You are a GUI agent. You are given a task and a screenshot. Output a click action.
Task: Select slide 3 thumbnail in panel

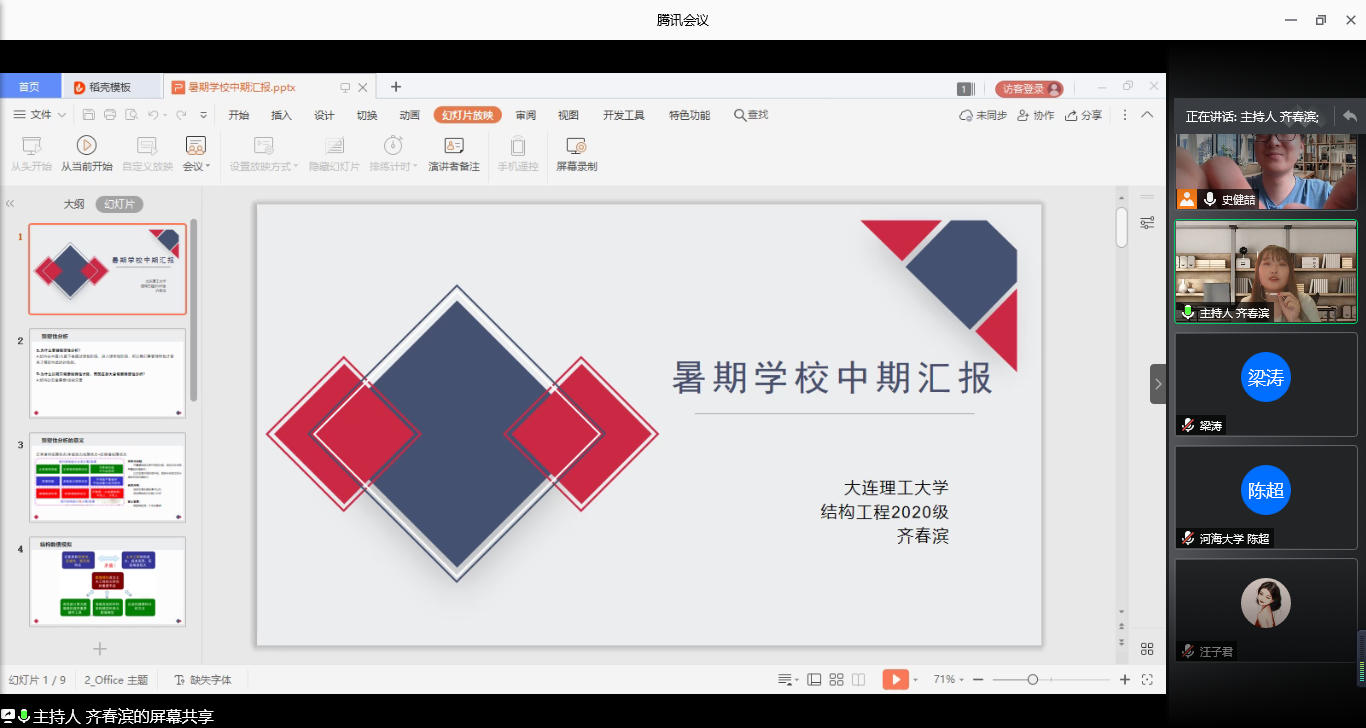pos(107,478)
